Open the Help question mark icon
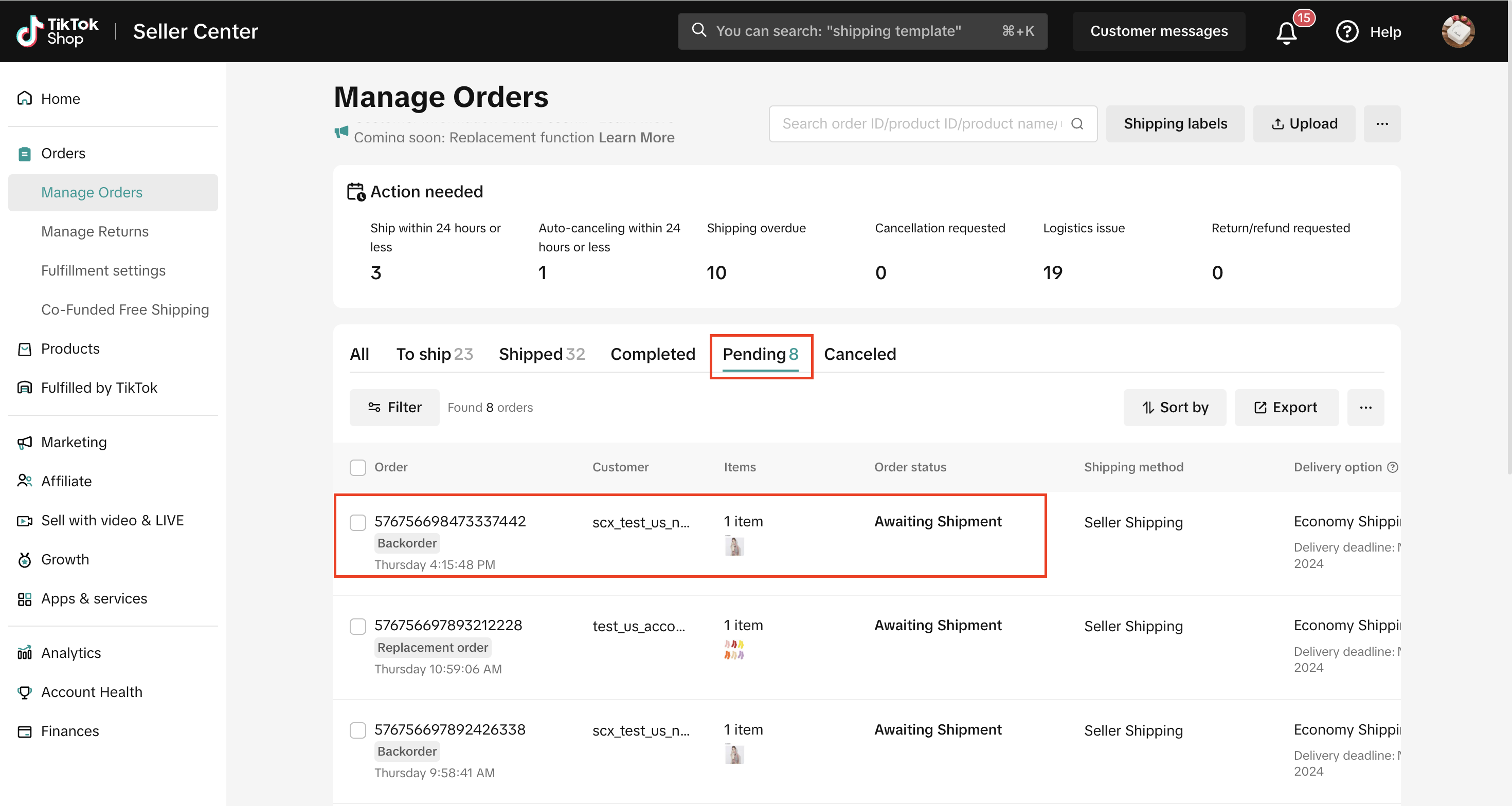The height and width of the screenshot is (806, 1512). (x=1346, y=31)
